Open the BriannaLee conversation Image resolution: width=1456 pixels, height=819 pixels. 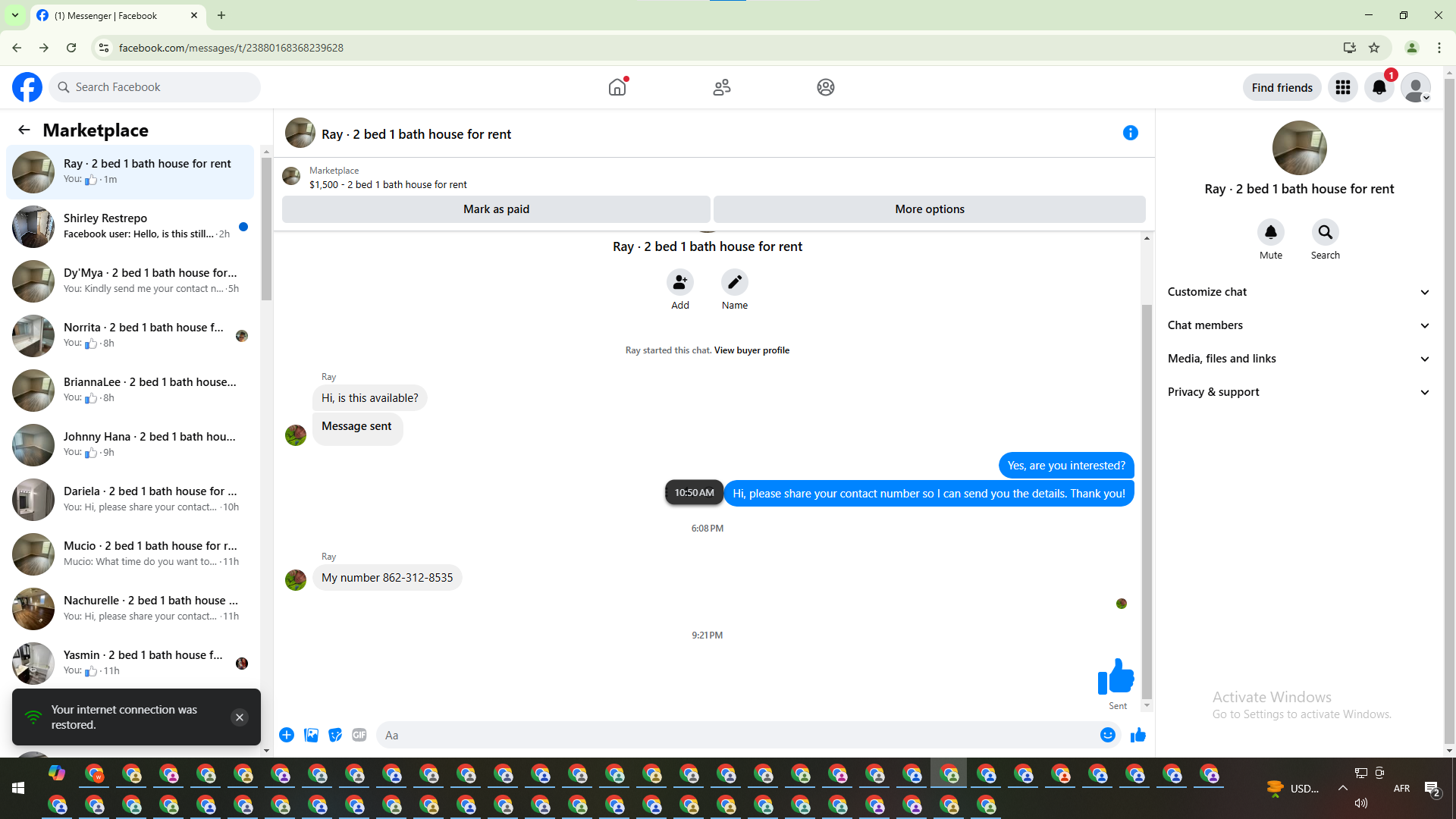point(130,391)
